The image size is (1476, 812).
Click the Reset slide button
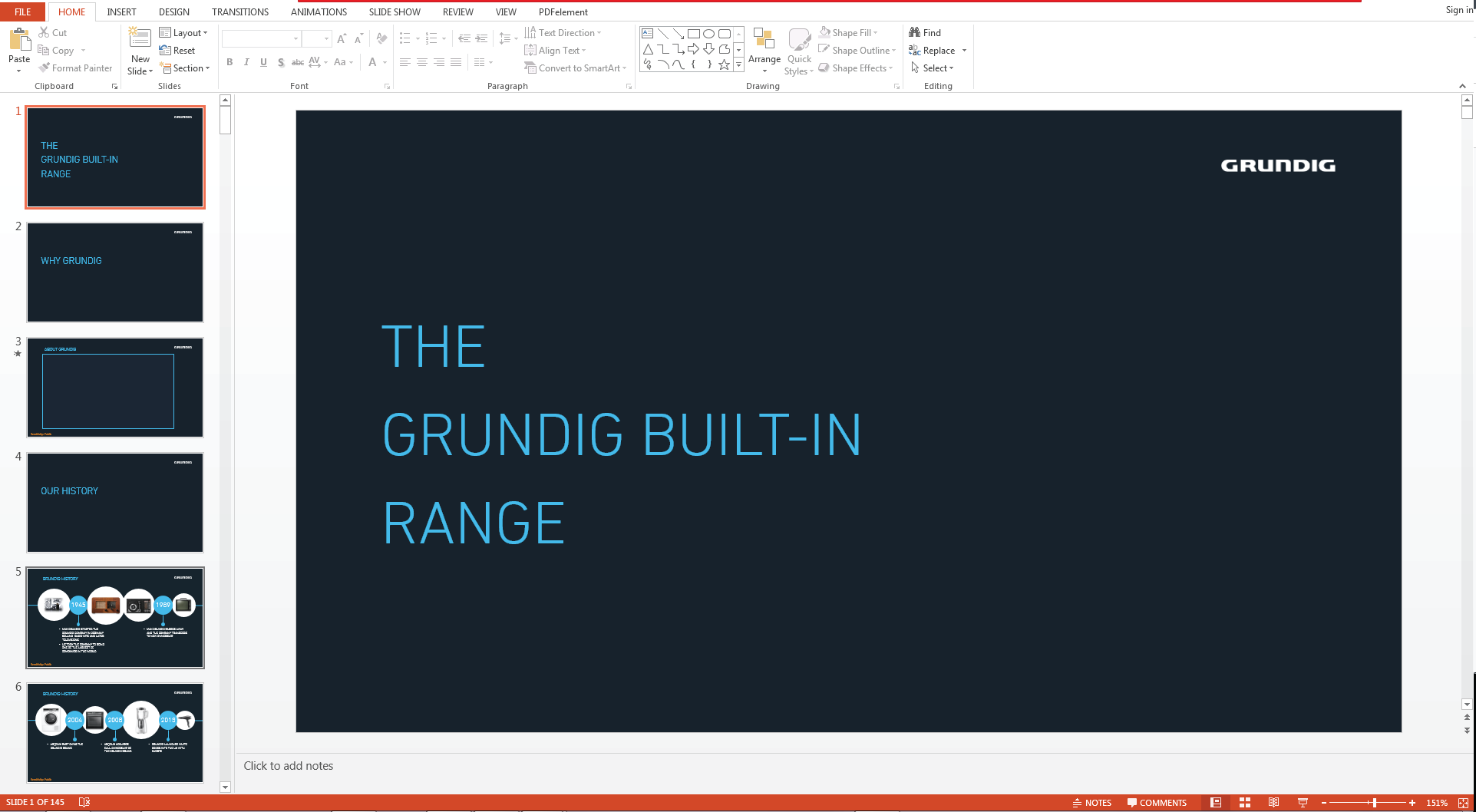click(x=177, y=51)
